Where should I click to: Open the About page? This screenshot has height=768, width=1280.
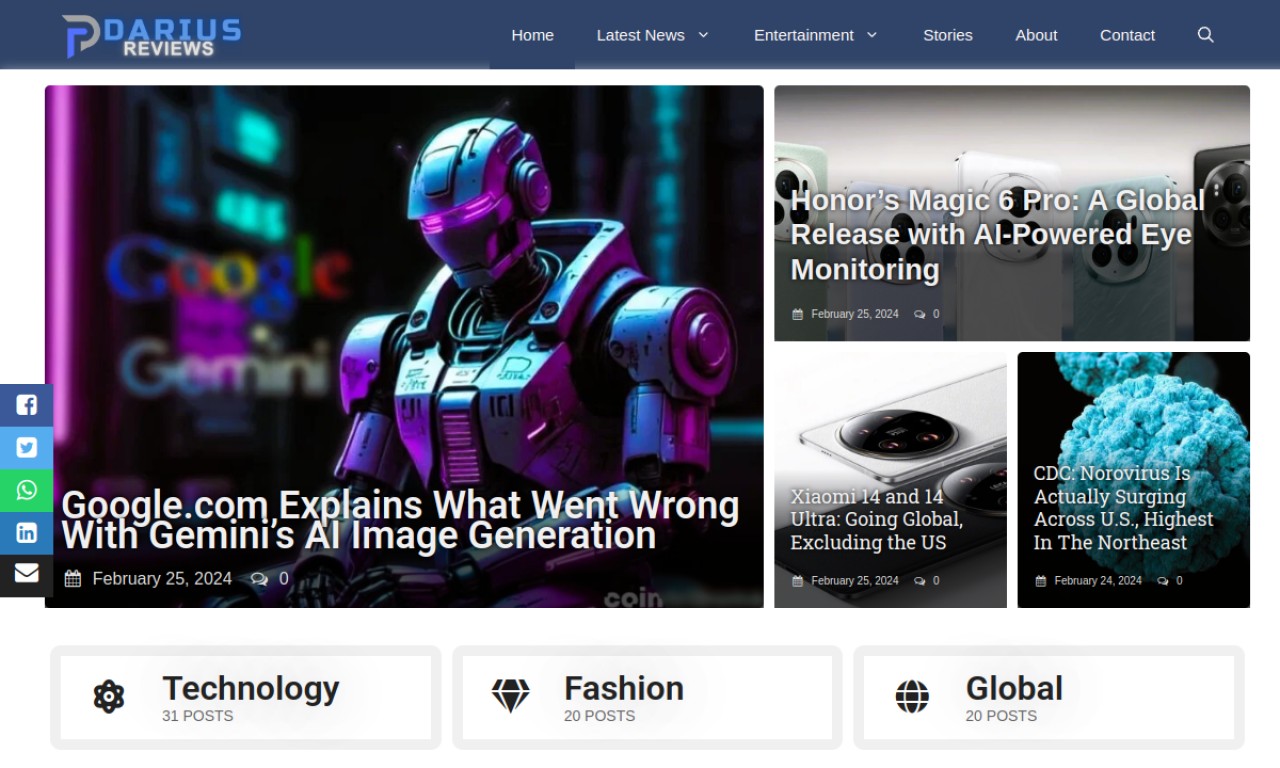click(x=1036, y=35)
